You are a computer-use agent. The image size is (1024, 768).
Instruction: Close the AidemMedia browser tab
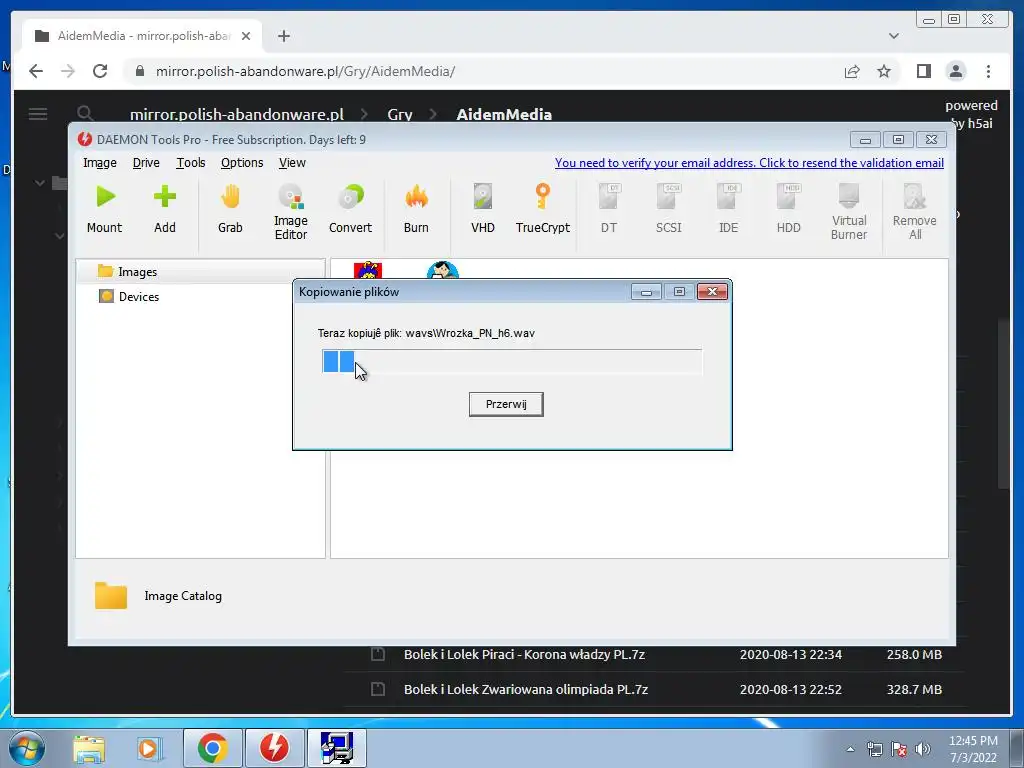pyautogui.click(x=246, y=36)
